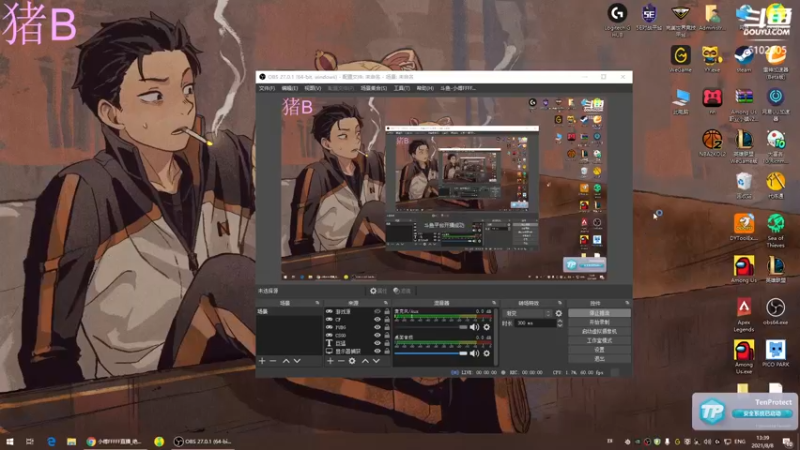This screenshot has height=450, width=800.
Task: Launch Apex Legends desktop shortcut
Action: click(x=744, y=315)
